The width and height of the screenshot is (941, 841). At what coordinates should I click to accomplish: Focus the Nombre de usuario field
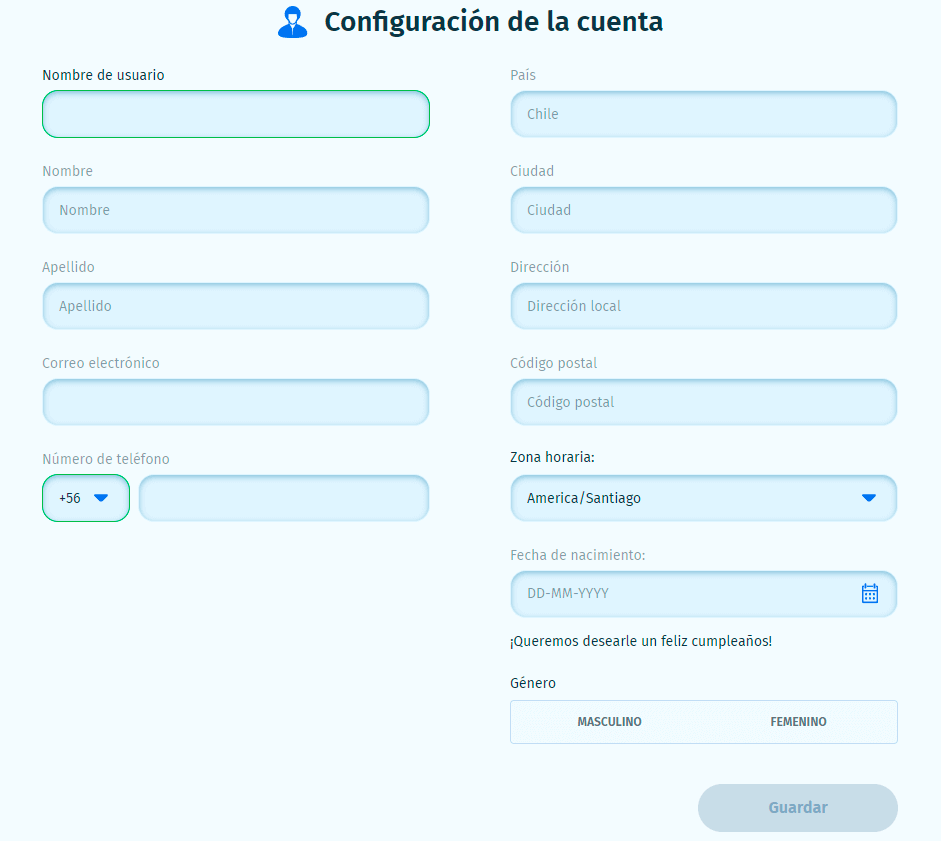click(236, 114)
